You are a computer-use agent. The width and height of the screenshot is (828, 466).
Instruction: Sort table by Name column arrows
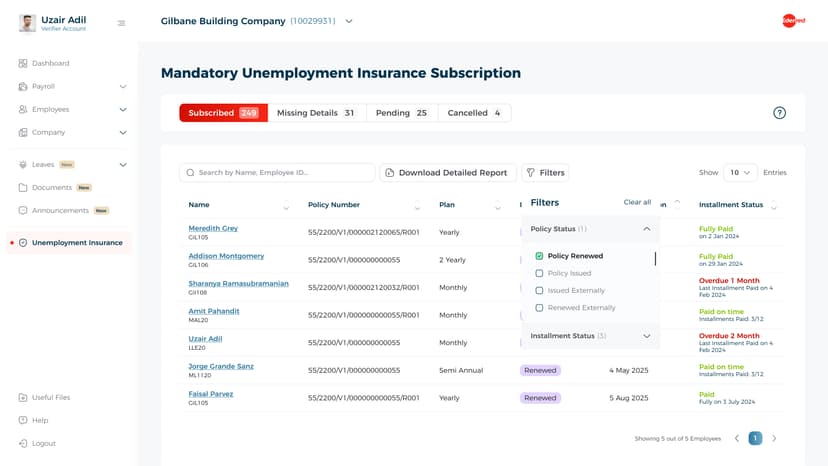tap(286, 205)
